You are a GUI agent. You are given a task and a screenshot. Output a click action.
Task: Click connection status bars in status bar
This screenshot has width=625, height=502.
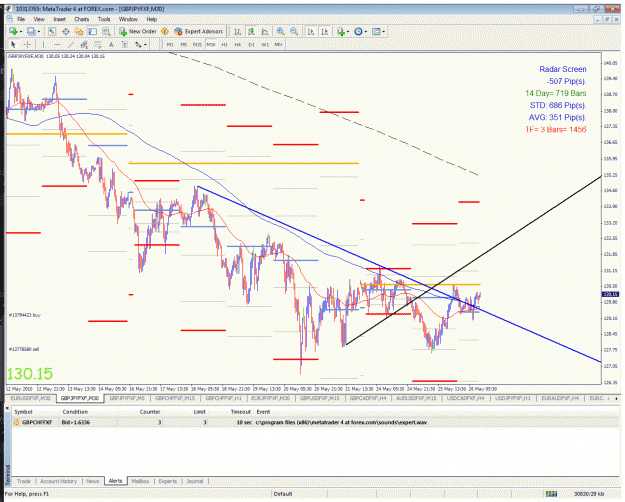551,494
